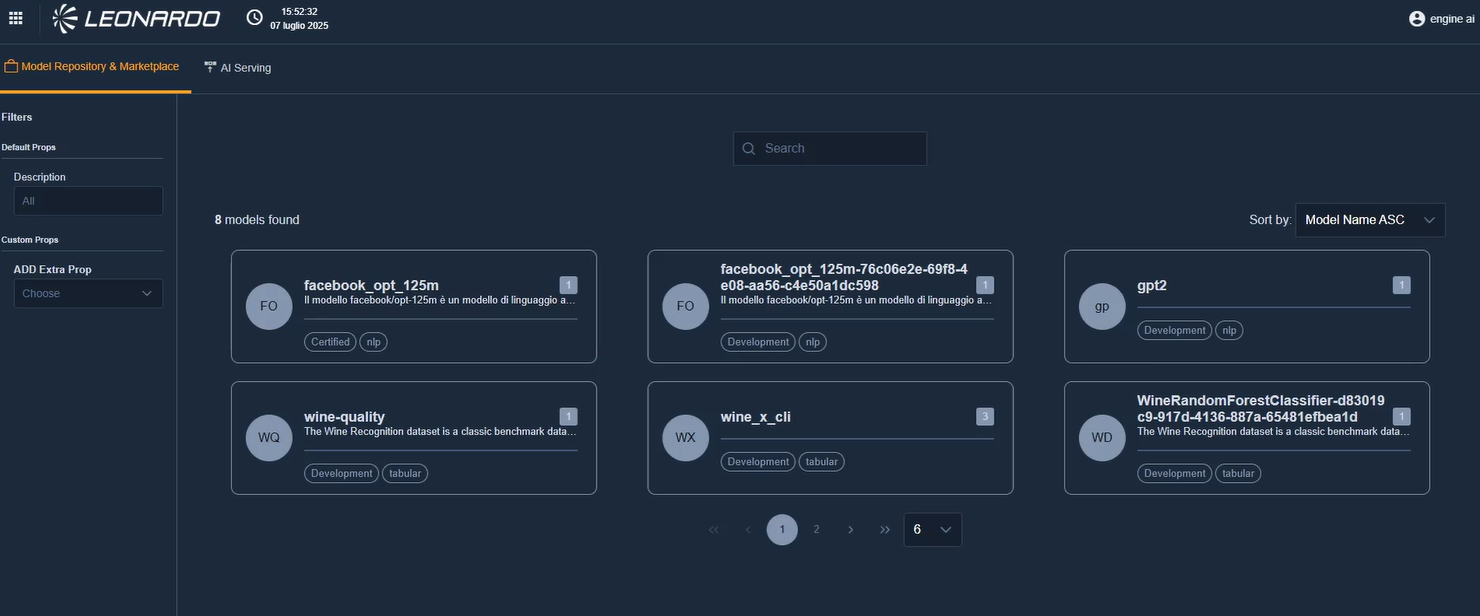Open the engine ai user profile icon
Screen dimensions: 1480x616
pos(1416,18)
